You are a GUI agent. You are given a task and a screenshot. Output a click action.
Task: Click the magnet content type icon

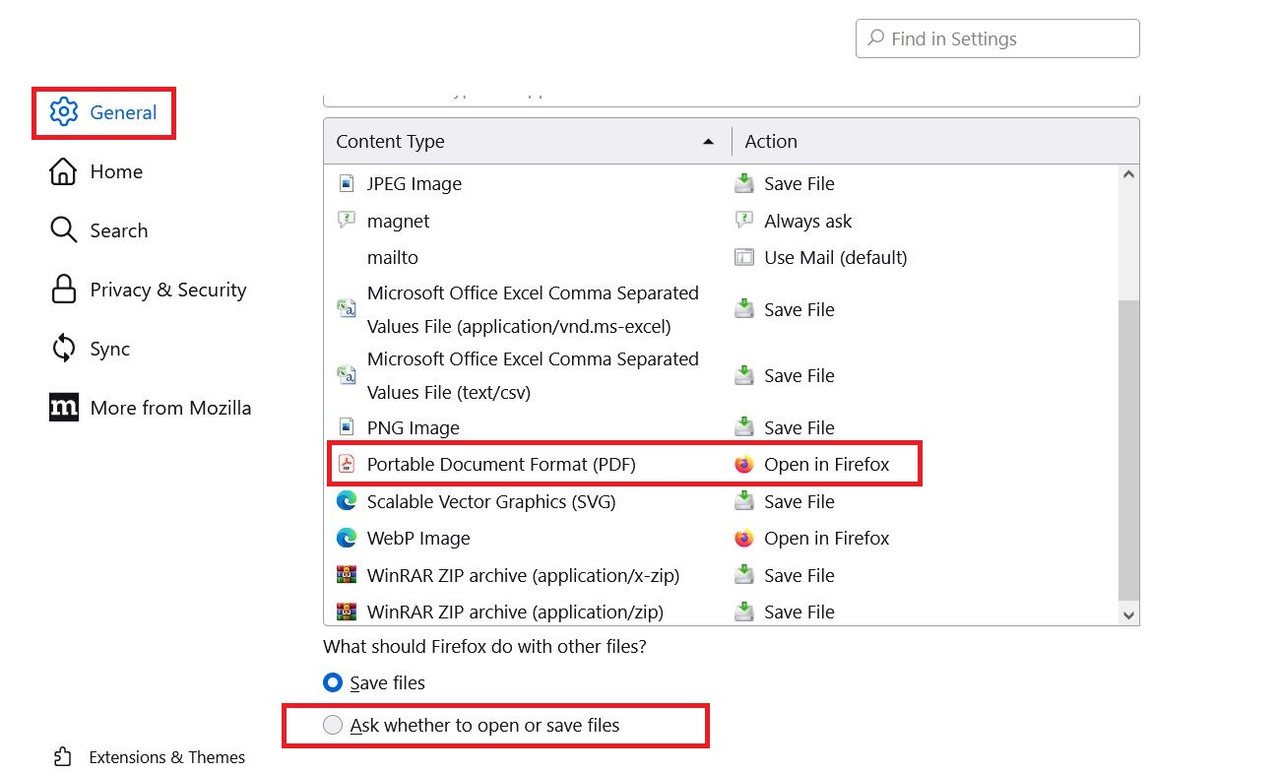[346, 220]
